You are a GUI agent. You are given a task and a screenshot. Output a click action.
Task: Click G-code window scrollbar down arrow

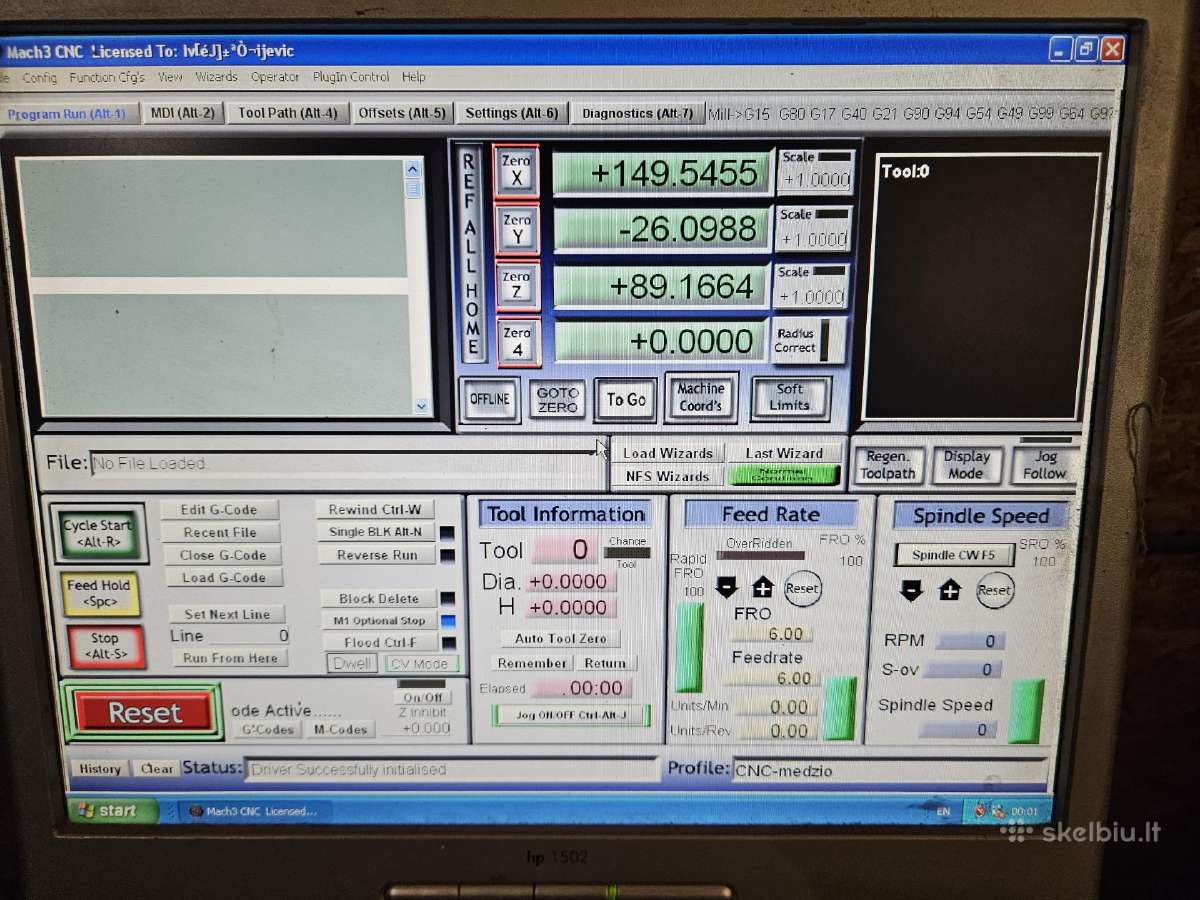[421, 406]
